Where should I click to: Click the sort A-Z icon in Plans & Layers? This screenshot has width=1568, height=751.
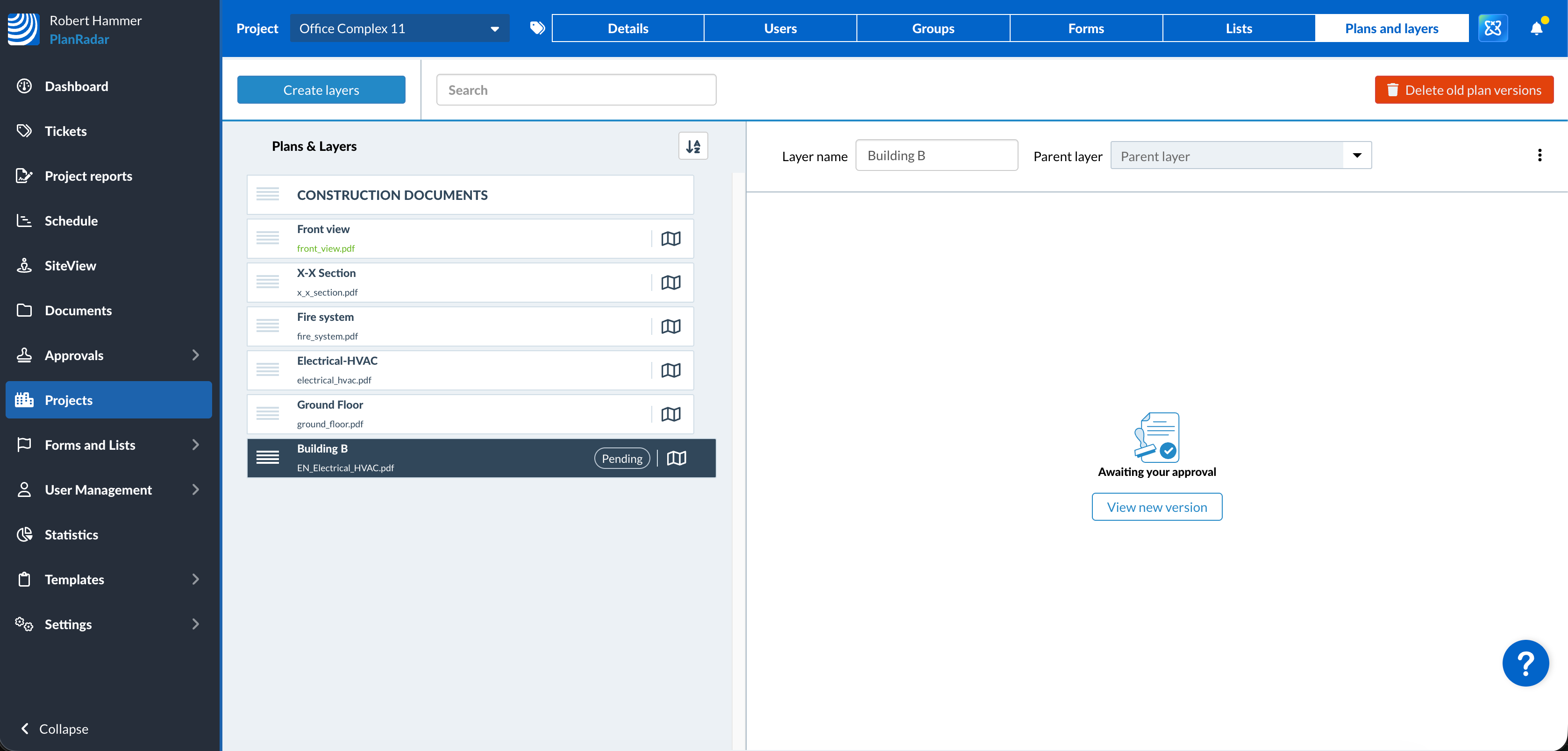coord(693,146)
